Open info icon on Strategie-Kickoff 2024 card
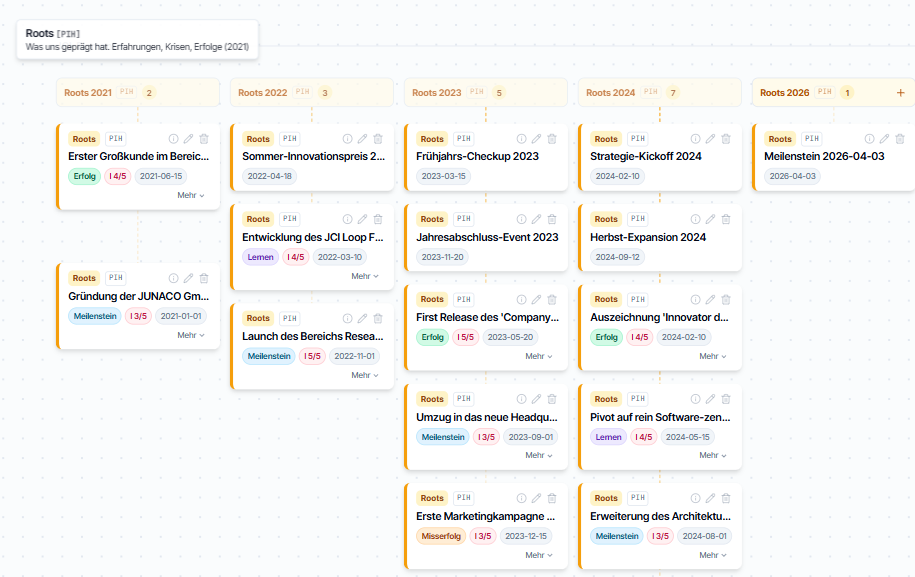 [695, 139]
